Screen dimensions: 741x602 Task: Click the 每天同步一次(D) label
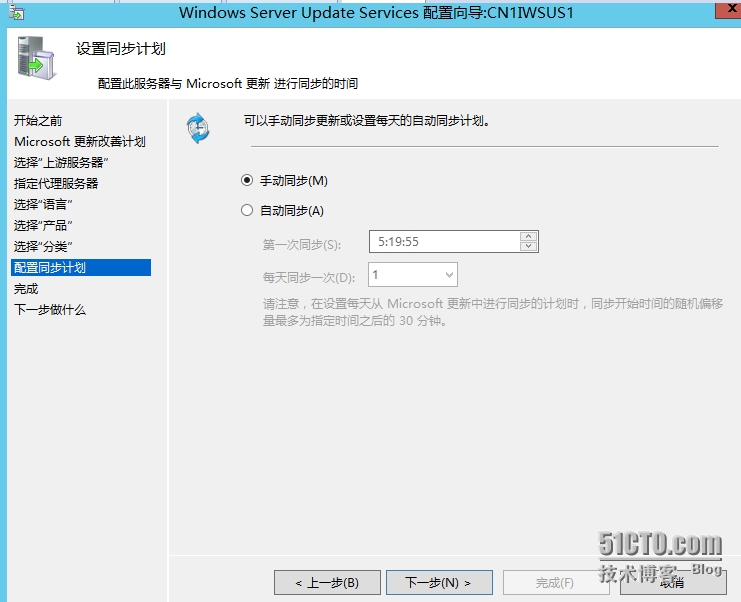click(309, 277)
